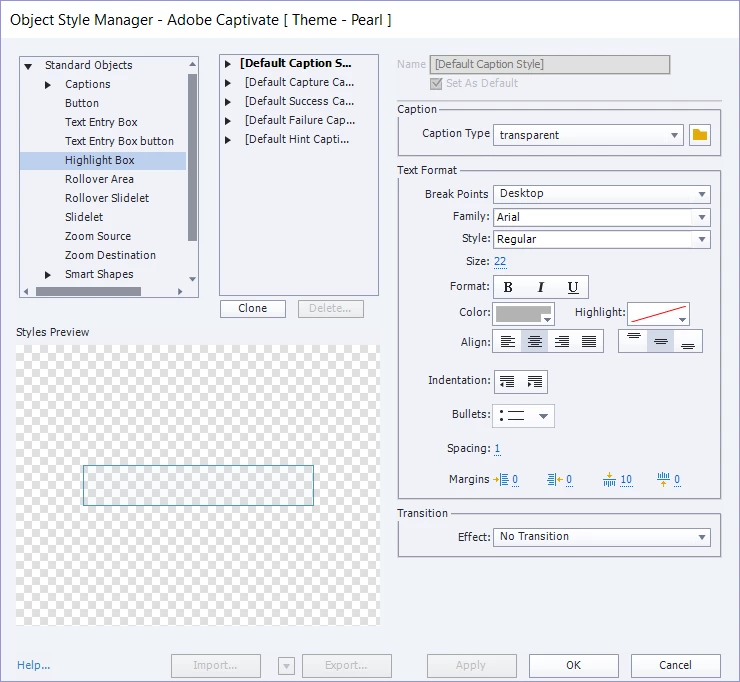Align text to the left
740x682 pixels.
click(x=507, y=341)
